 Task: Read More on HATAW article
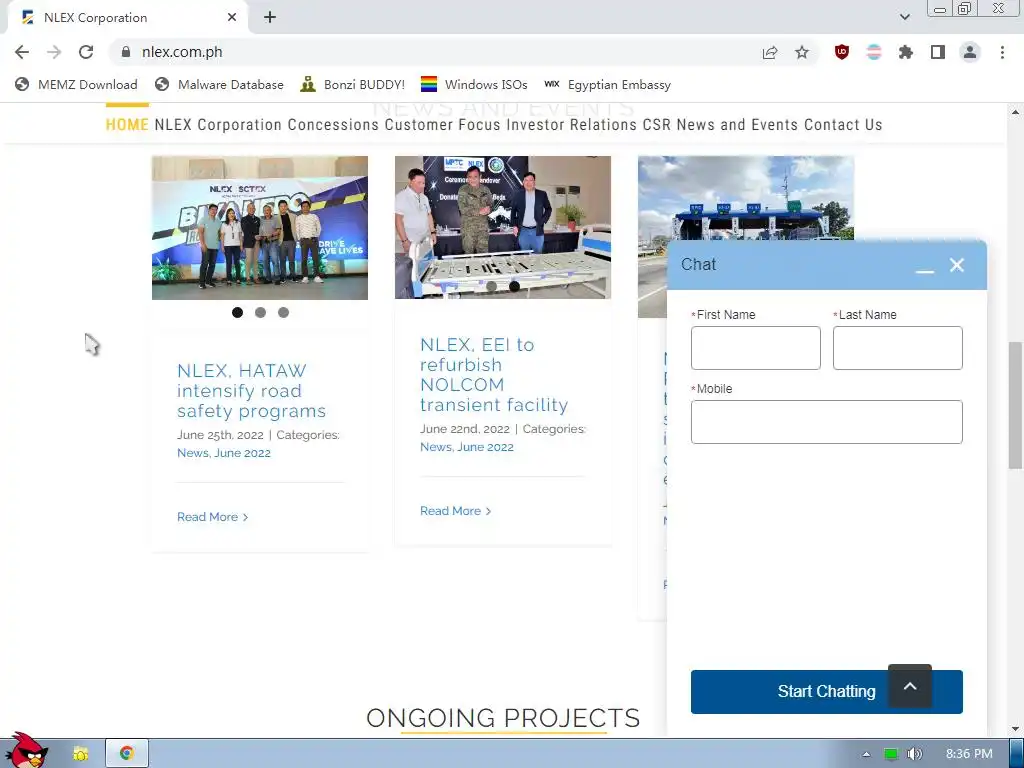[x=212, y=517]
